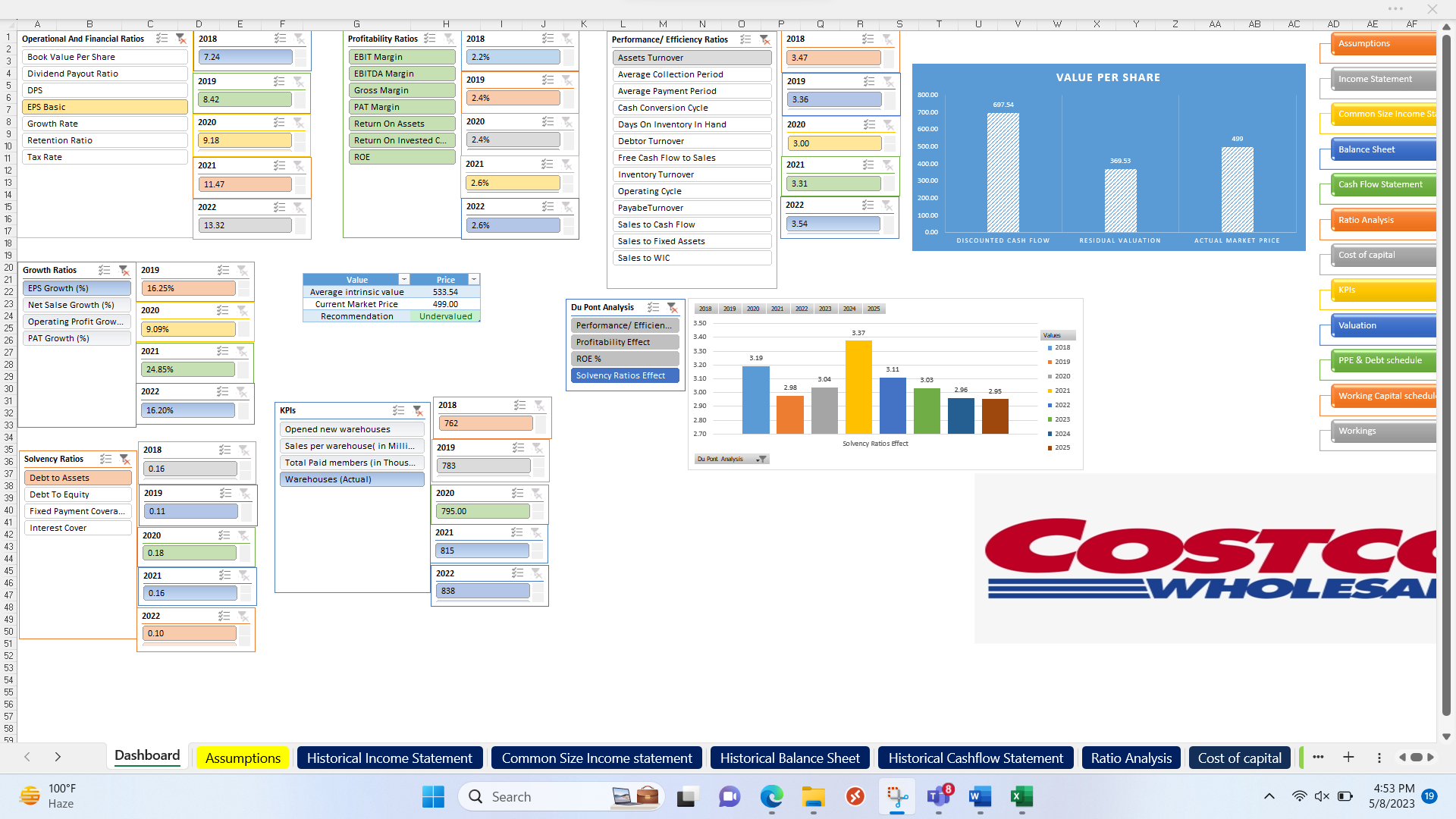Open Microsoft Word from the taskbar
Viewport: 1456px width, 819px height.
point(979,797)
